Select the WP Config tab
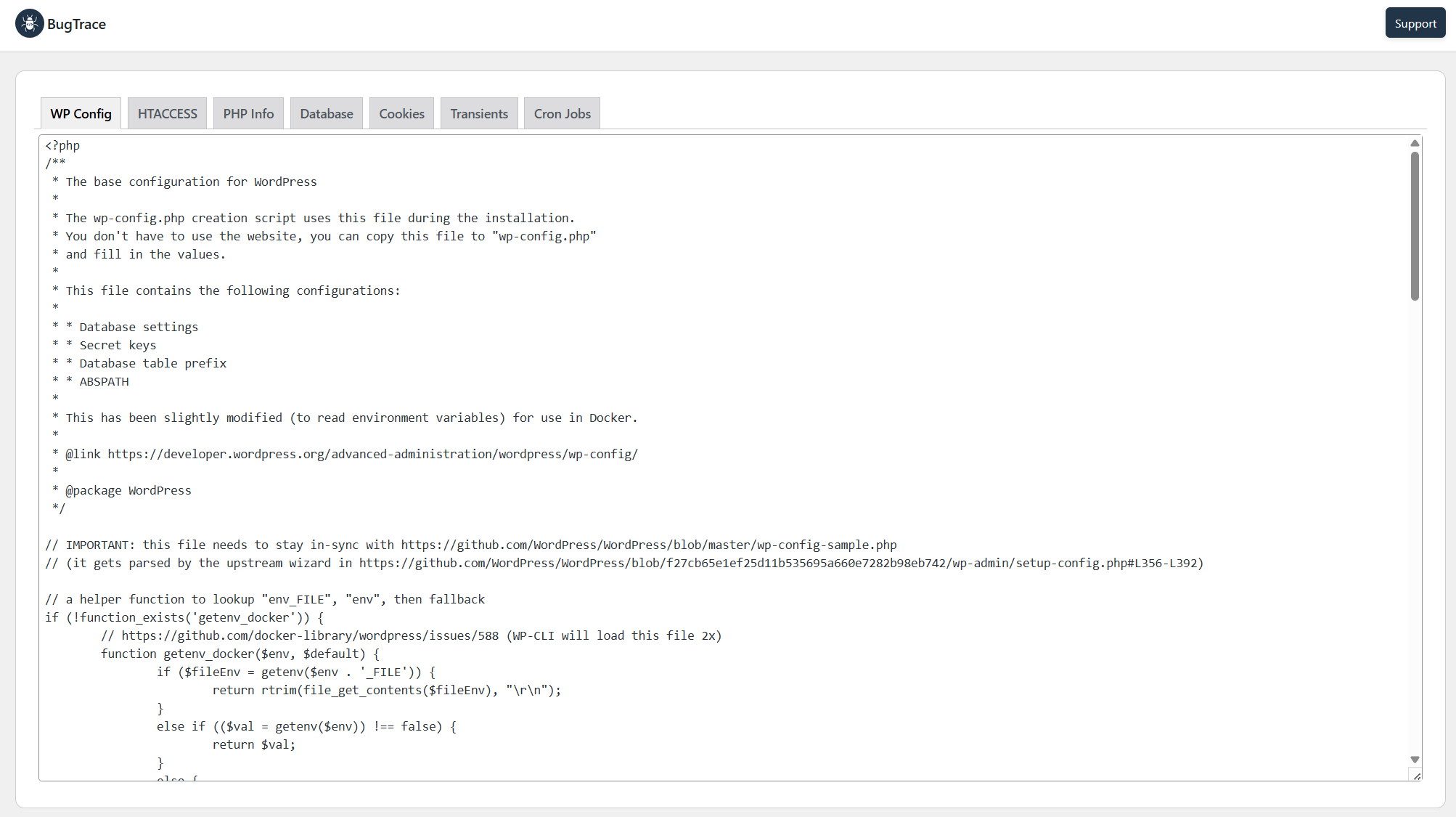The height and width of the screenshot is (817, 1456). [81, 113]
